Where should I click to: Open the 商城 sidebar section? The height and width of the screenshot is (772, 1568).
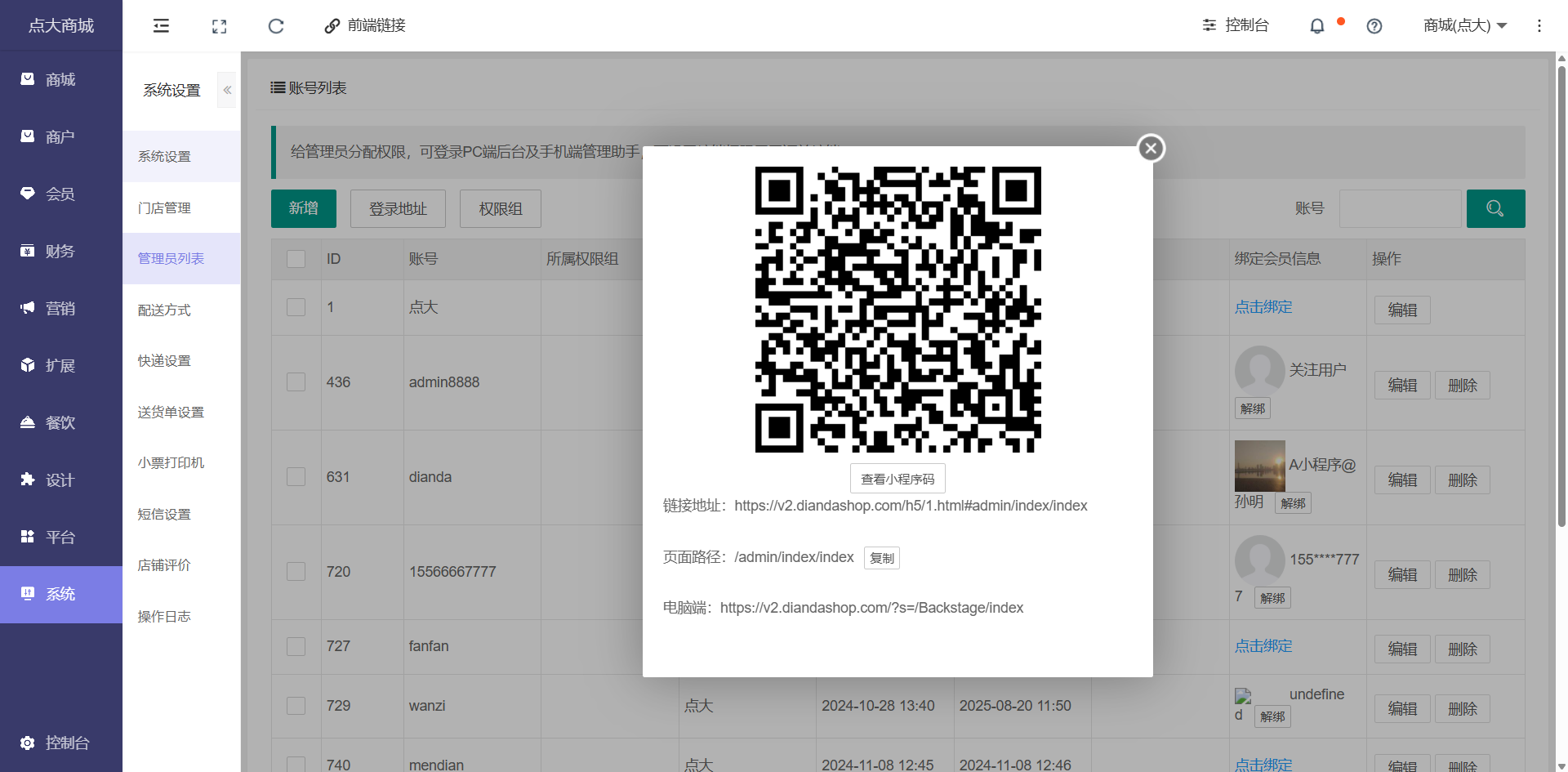pos(61,79)
